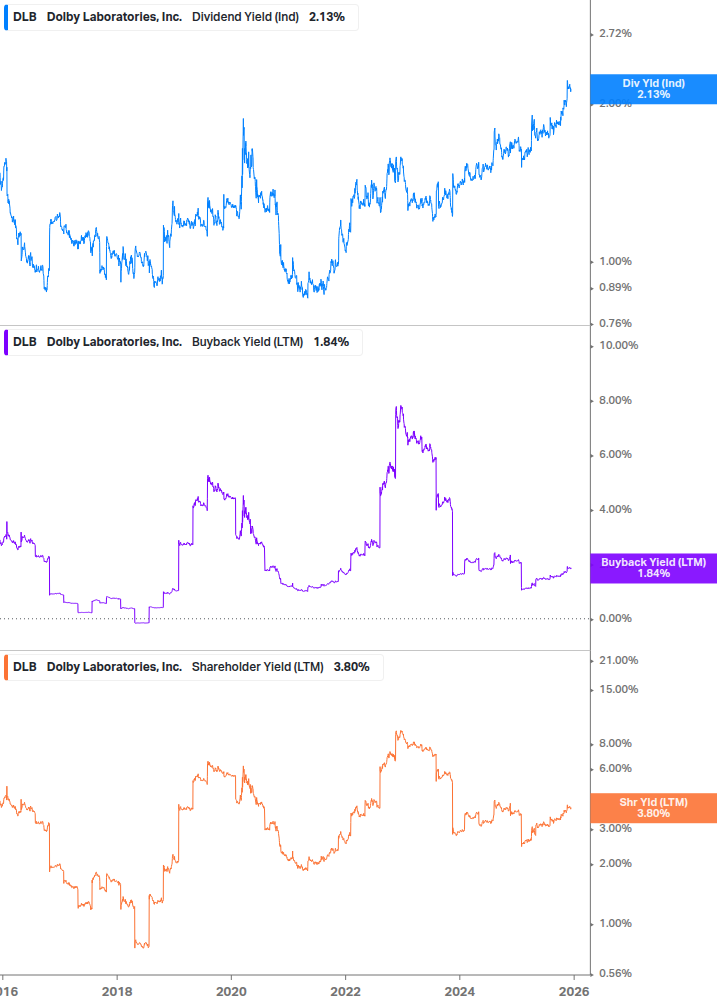Click the 0.56% tick on shareholder axis
The height and width of the screenshot is (1005, 717).
click(x=615, y=974)
